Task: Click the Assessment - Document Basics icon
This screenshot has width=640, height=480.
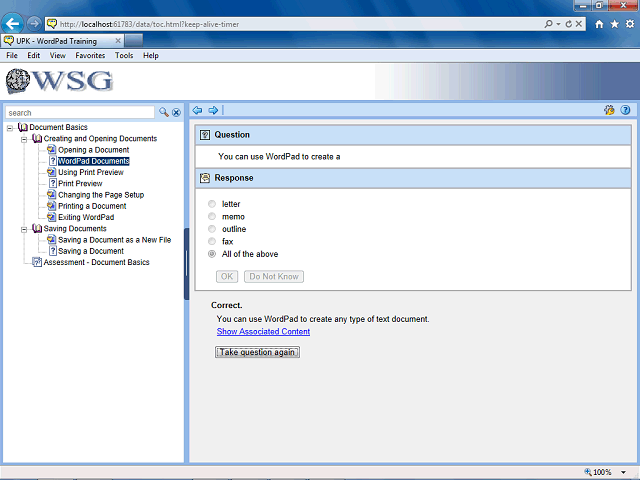Action: [x=37, y=262]
